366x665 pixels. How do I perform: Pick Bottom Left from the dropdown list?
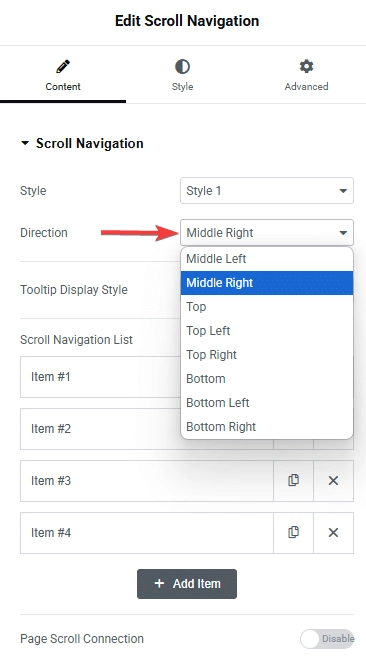pos(267,403)
